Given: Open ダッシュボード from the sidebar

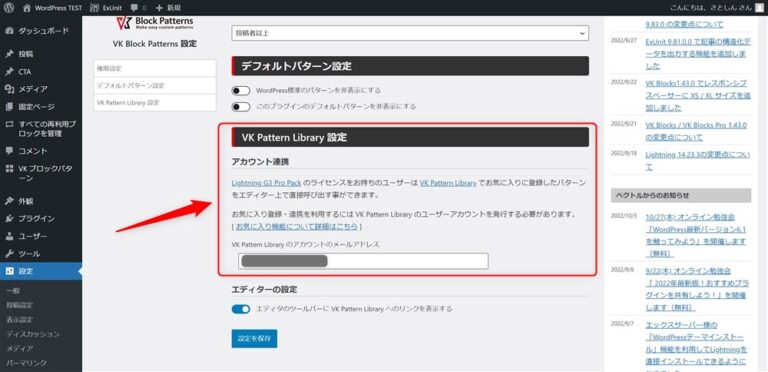Looking at the screenshot, I should pyautogui.click(x=41, y=31).
